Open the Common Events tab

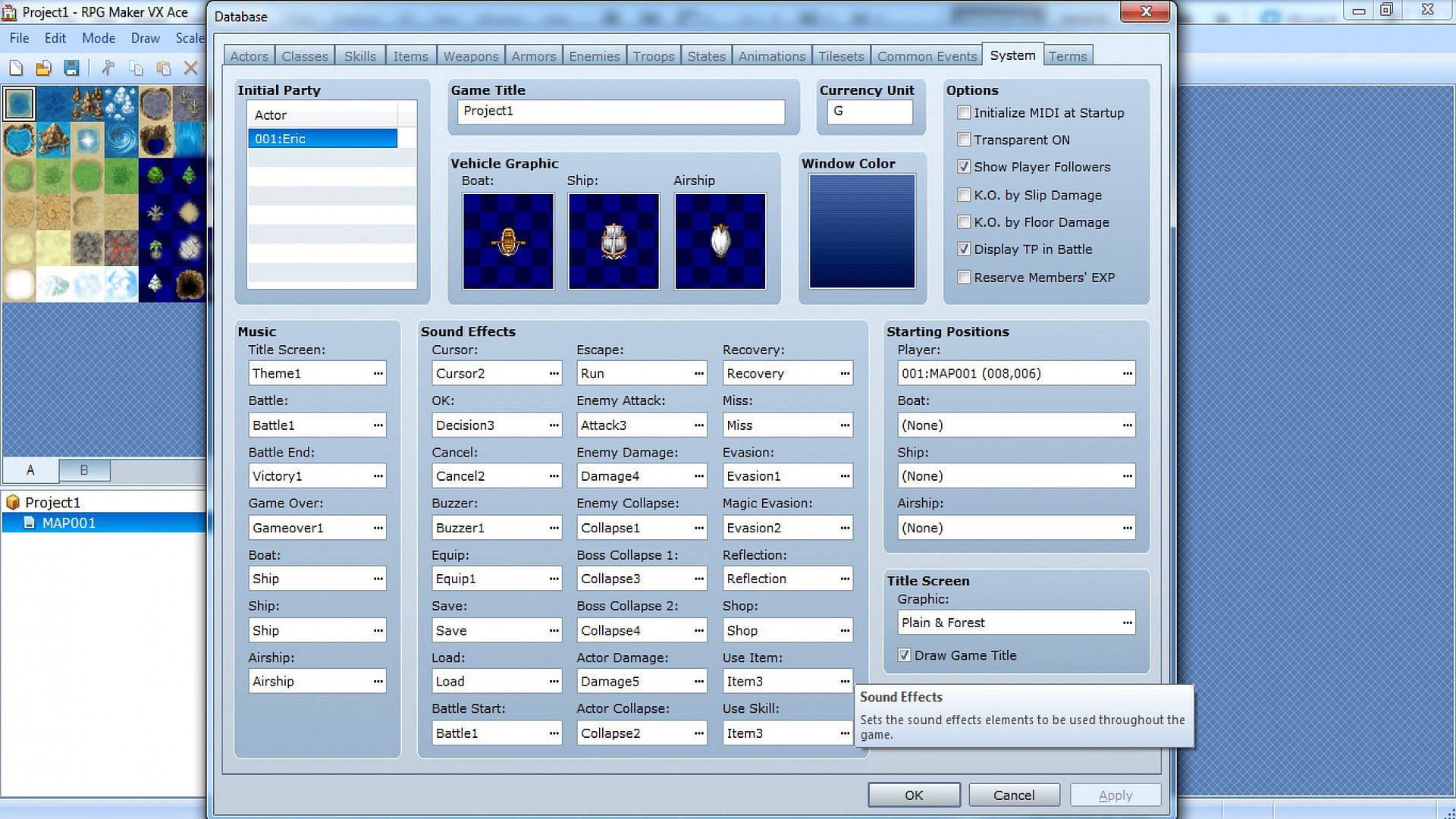tap(927, 56)
